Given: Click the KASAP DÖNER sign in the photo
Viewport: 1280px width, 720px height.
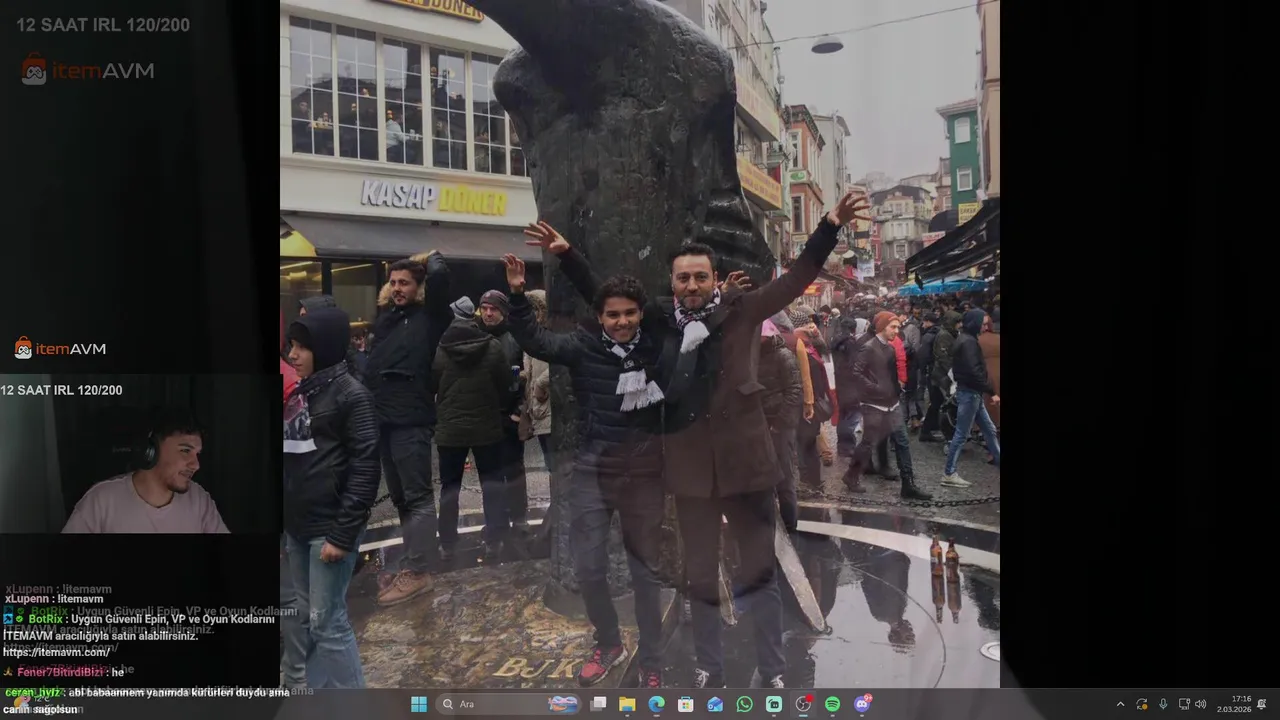Looking at the screenshot, I should (x=434, y=197).
